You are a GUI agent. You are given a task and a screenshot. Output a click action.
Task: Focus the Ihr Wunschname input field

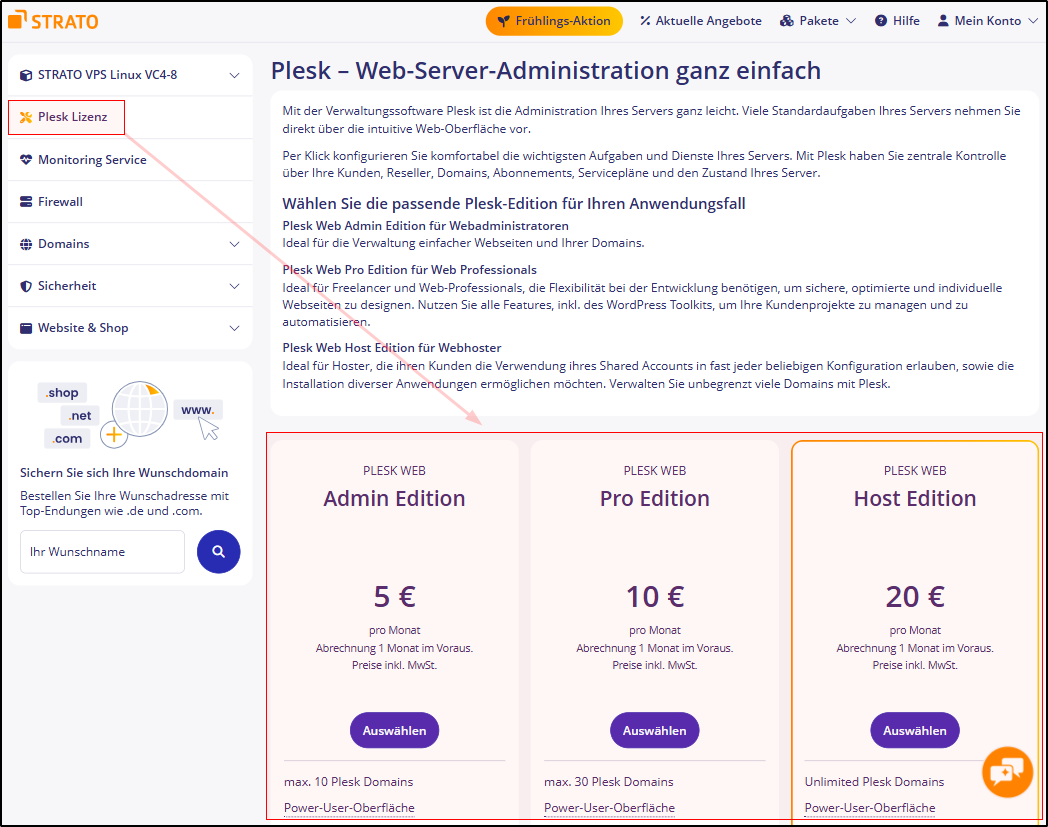pos(102,552)
